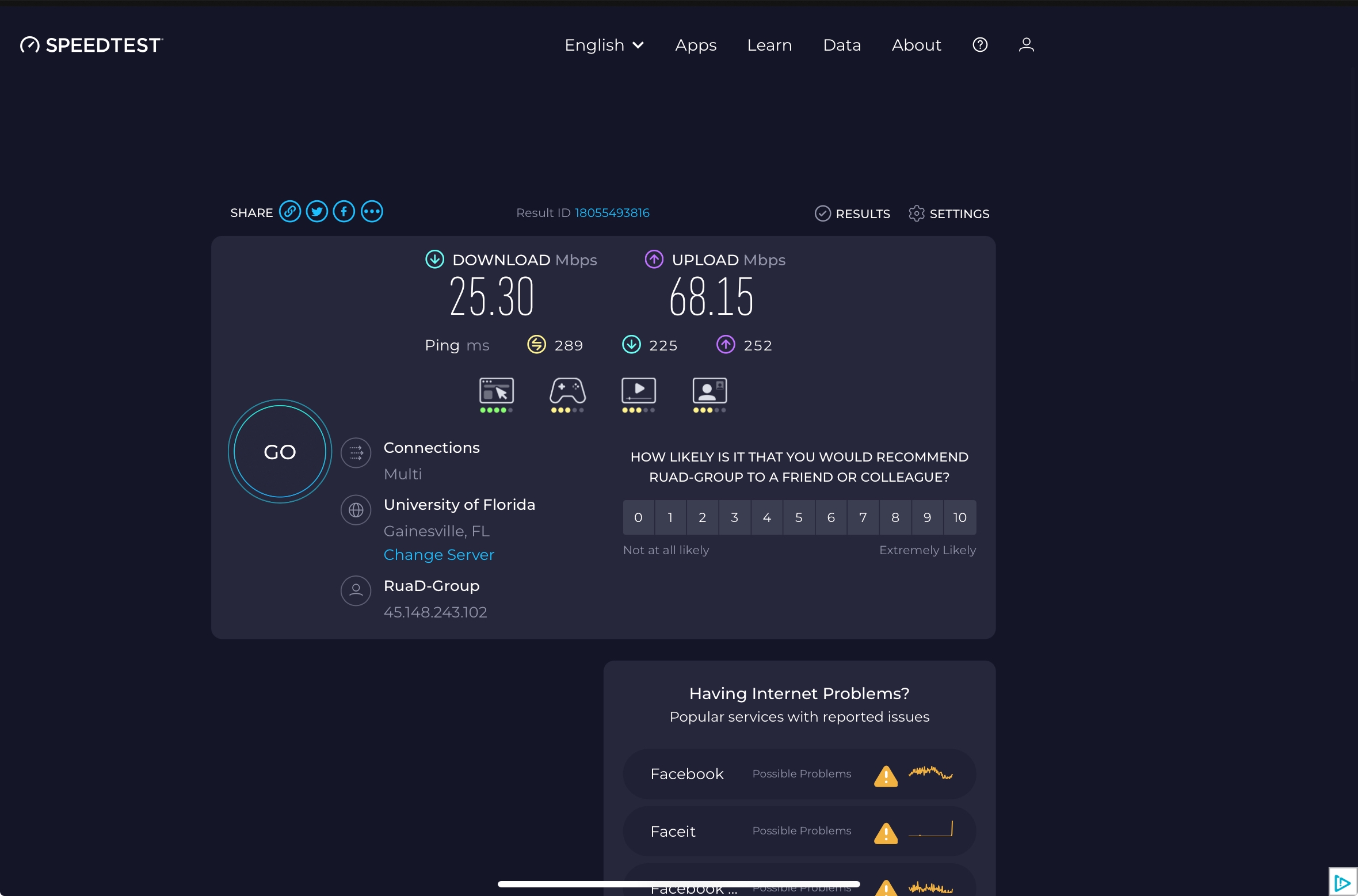Viewport: 1358px width, 896px height.
Task: Click the Facebook outage graph sparkline
Action: (931, 772)
